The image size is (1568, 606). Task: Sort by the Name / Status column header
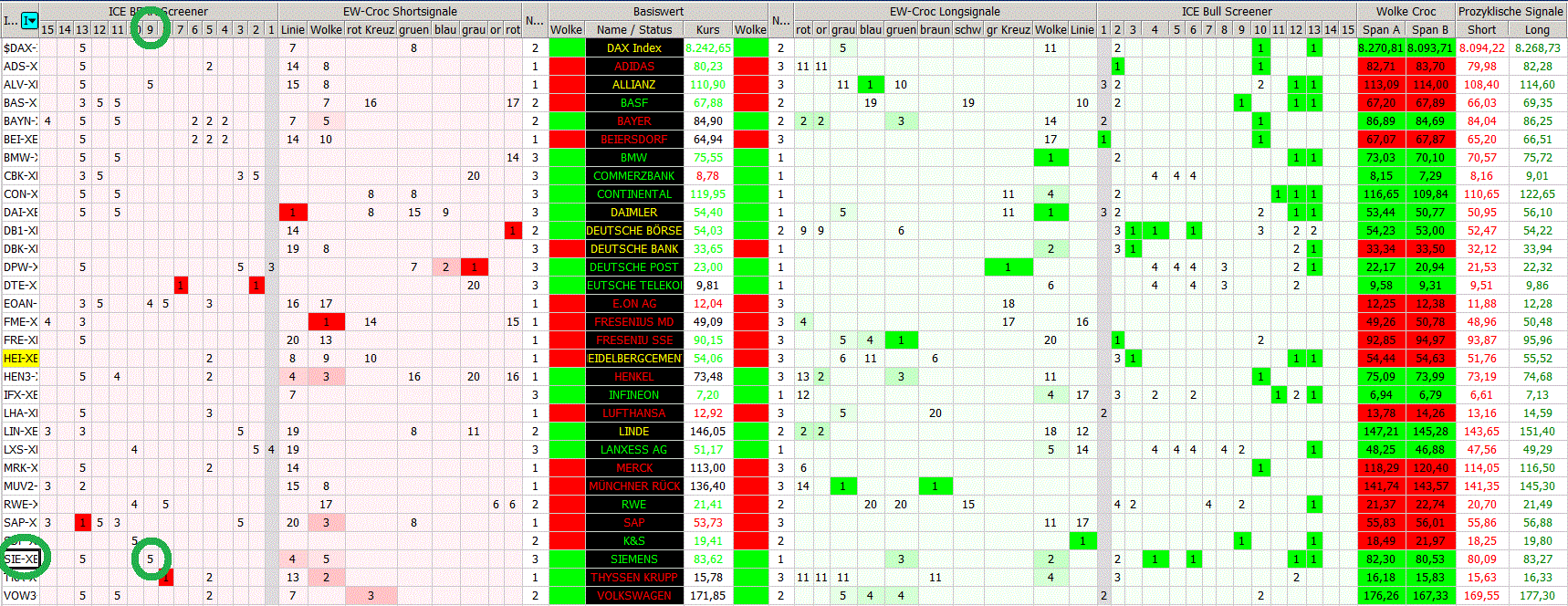[634, 29]
